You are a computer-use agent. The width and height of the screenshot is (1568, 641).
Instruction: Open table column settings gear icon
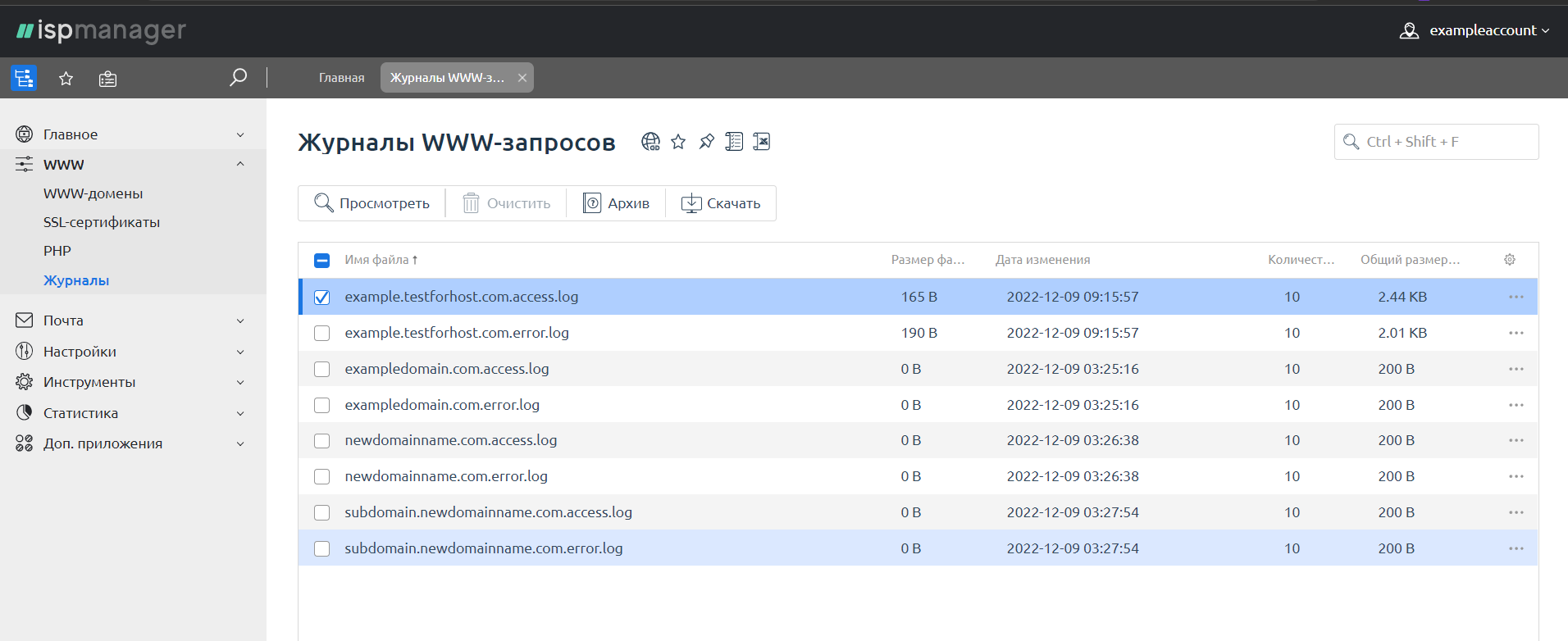coord(1509,260)
